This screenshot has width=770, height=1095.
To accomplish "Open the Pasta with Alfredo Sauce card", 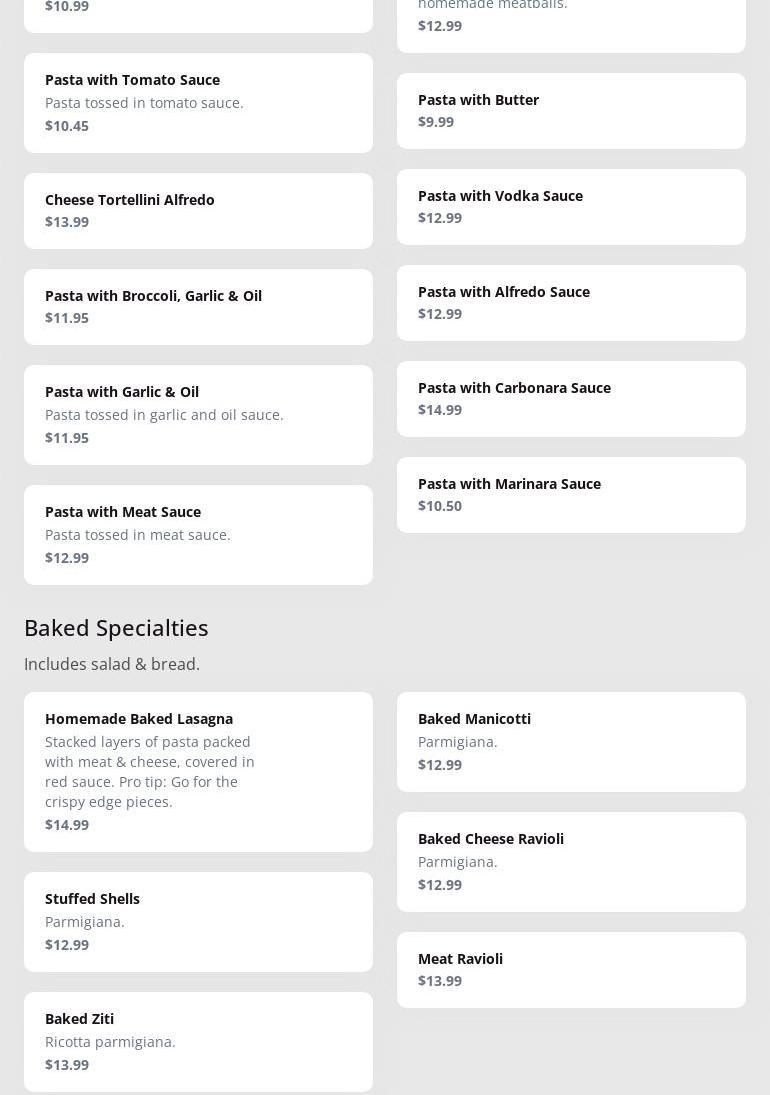I will point(571,303).
